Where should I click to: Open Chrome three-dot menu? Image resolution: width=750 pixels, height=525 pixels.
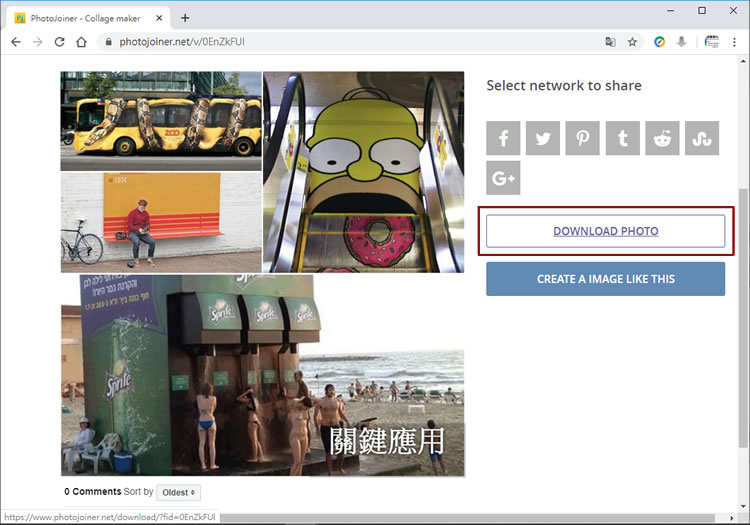click(734, 42)
